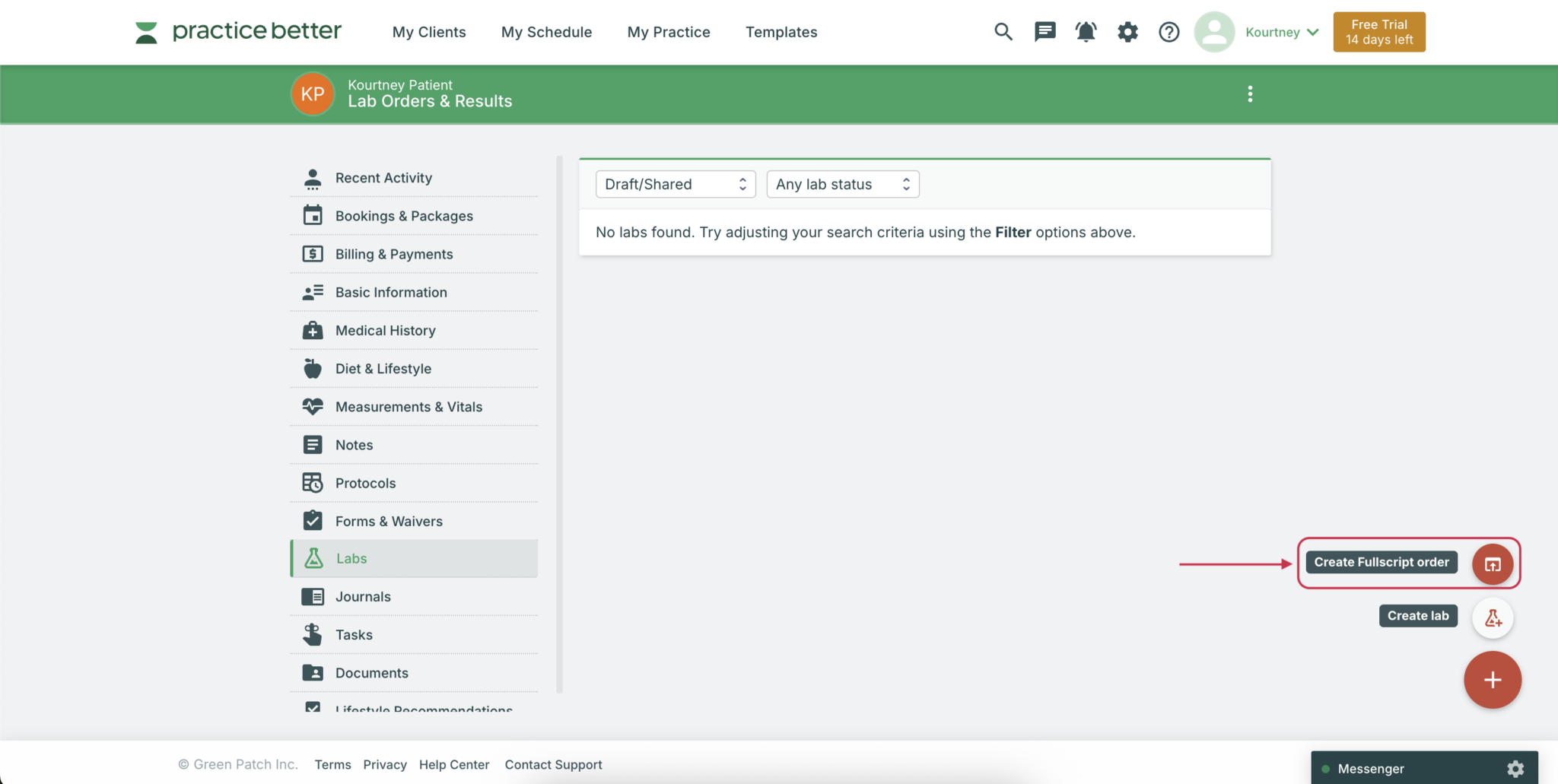
Task: Expand the Kourtney account menu chevron
Action: click(x=1314, y=32)
